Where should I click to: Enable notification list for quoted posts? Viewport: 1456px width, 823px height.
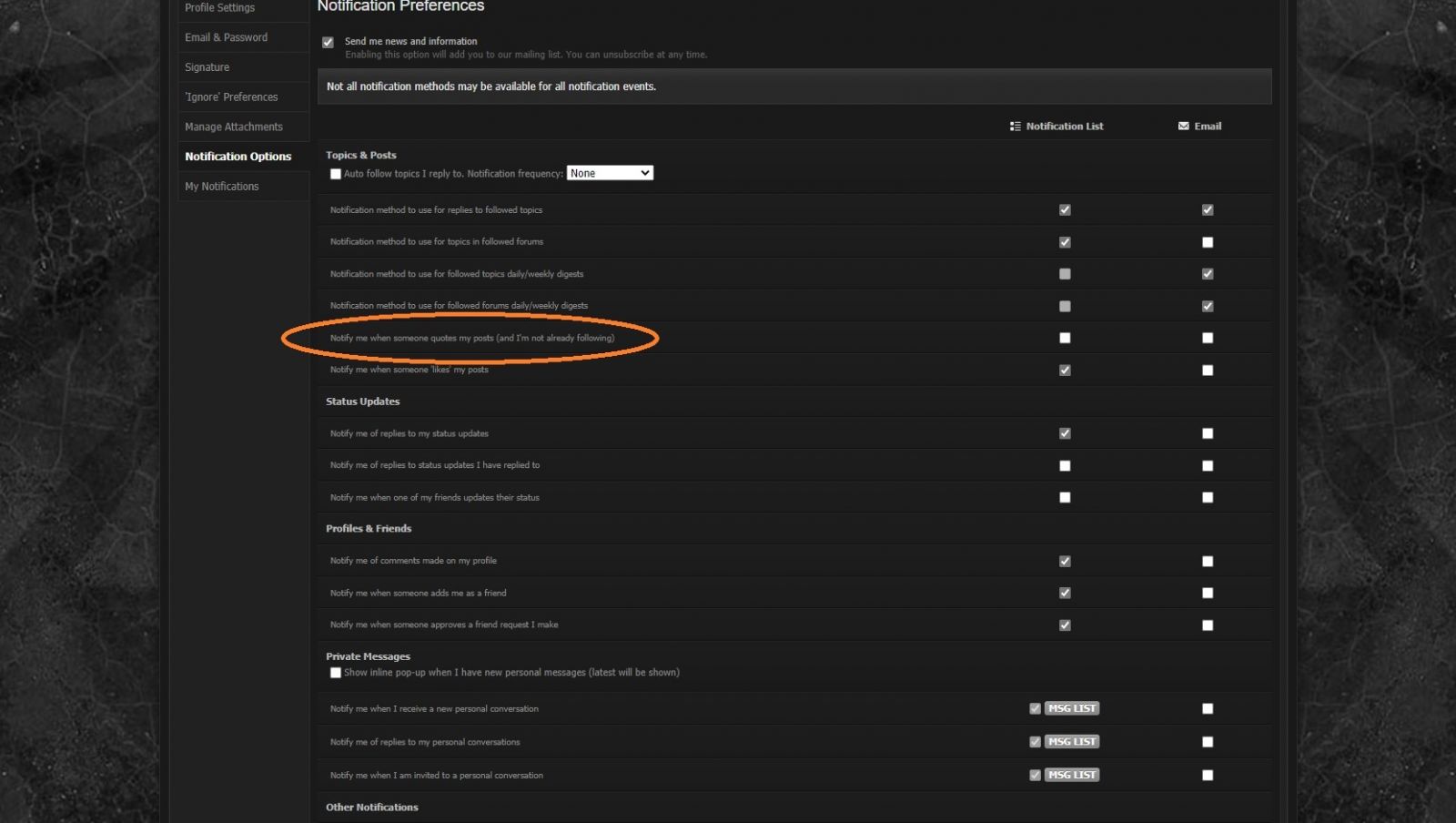1065,338
